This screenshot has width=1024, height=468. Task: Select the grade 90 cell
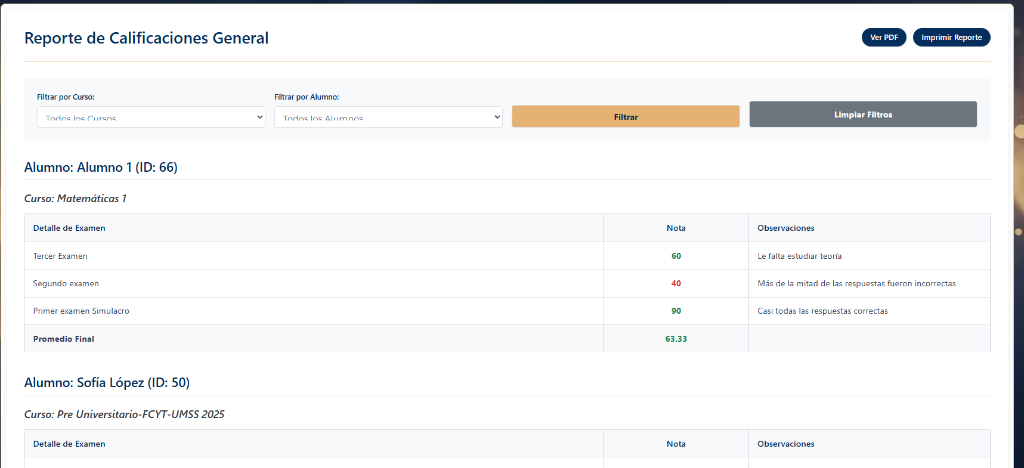(x=676, y=311)
